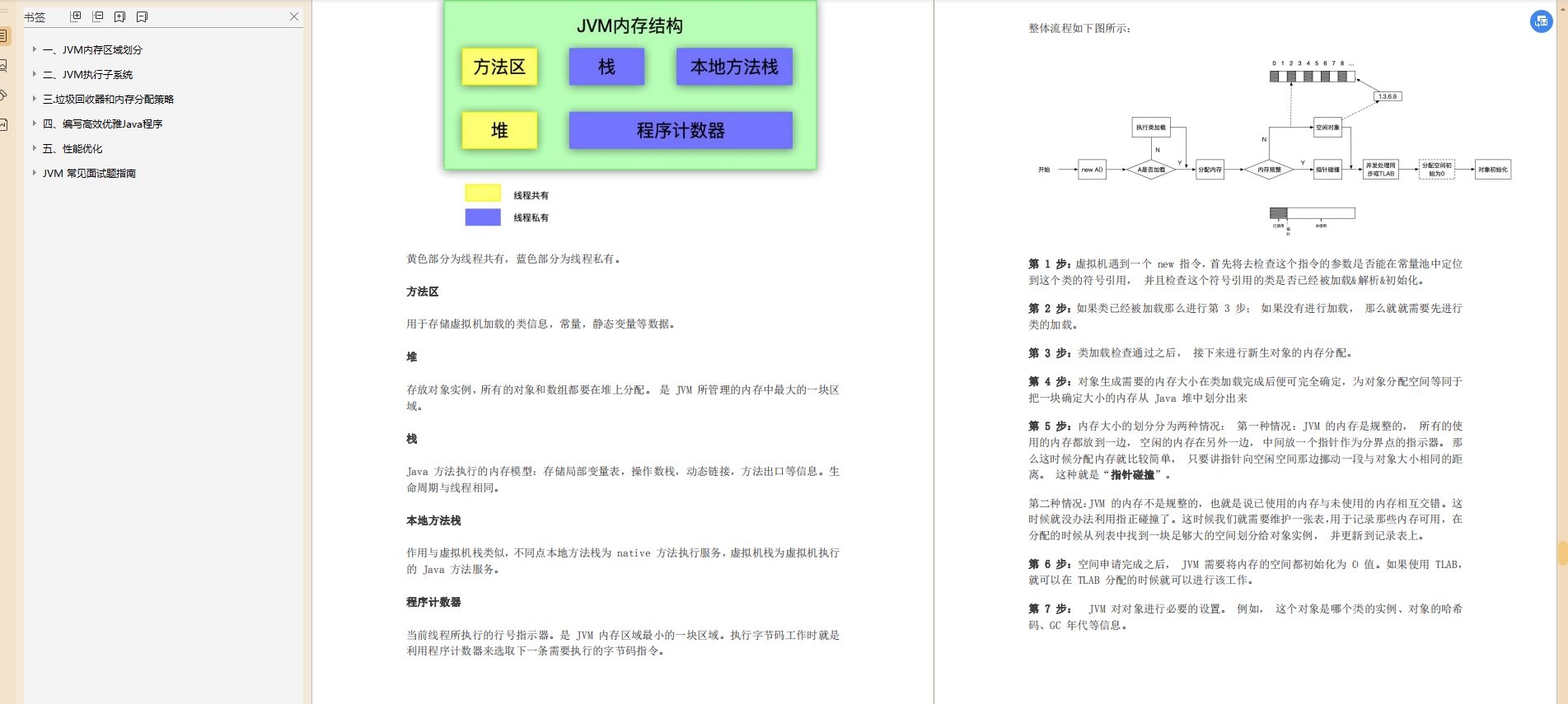Click the blue 栈 box in diagram
Image resolution: width=1568 pixels, height=704 pixels.
pos(606,67)
